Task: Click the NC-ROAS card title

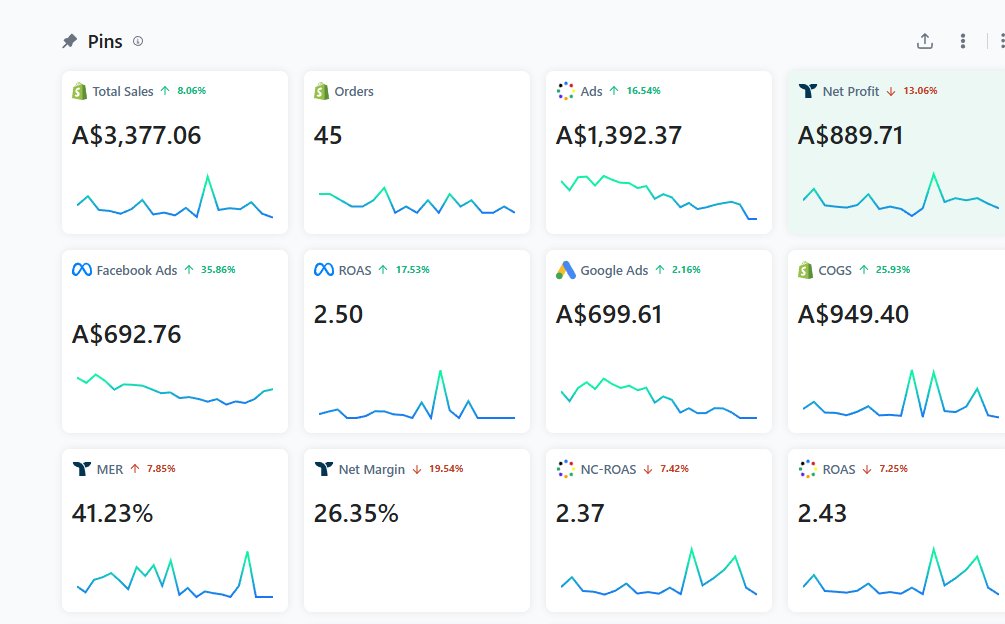Action: [608, 469]
